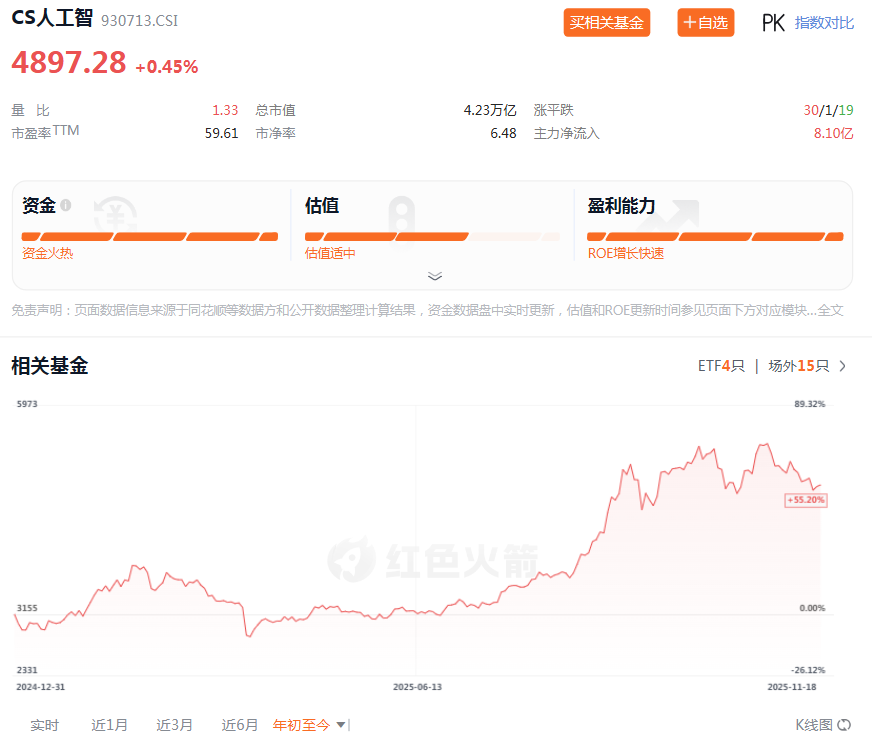Click the 主力净流入 value 8.10亿
Screen dimensions: 872x747
834,133
